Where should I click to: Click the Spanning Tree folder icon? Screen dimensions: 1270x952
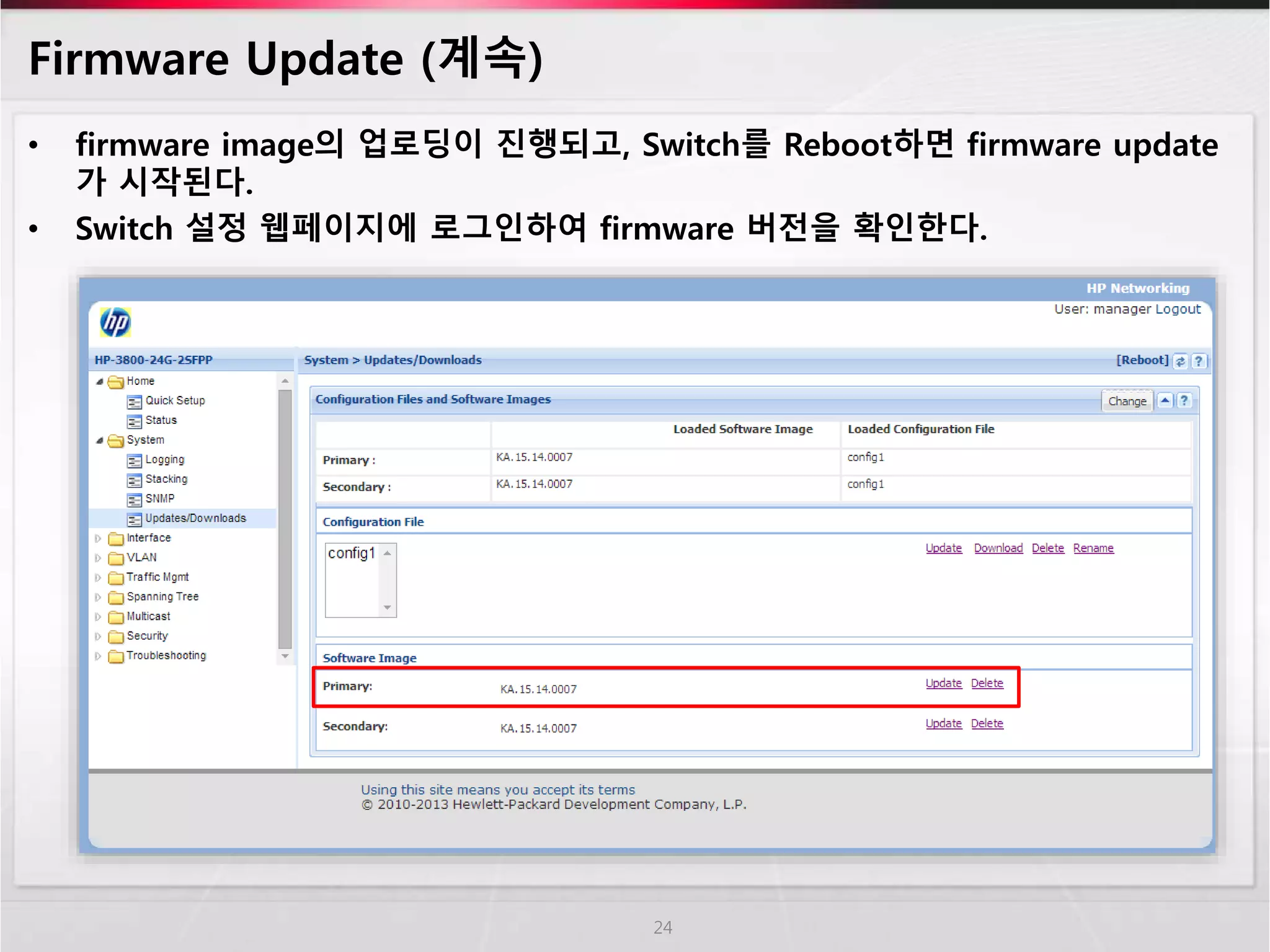pos(116,597)
